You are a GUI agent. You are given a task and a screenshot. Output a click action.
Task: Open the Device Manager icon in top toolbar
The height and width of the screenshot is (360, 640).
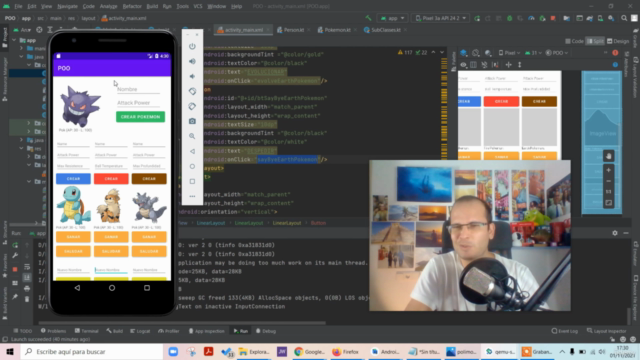point(600,18)
